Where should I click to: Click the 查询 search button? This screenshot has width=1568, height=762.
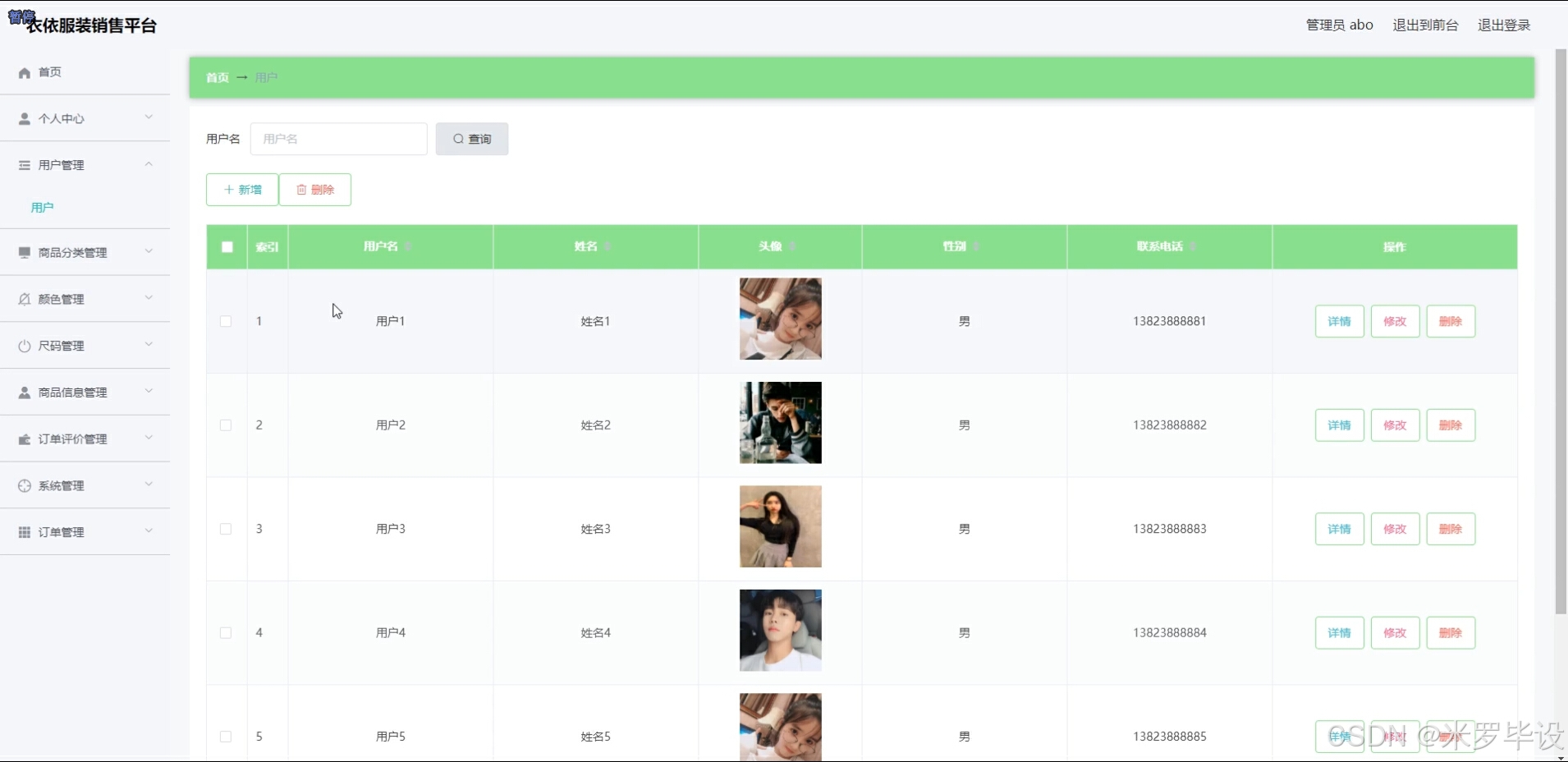click(472, 139)
